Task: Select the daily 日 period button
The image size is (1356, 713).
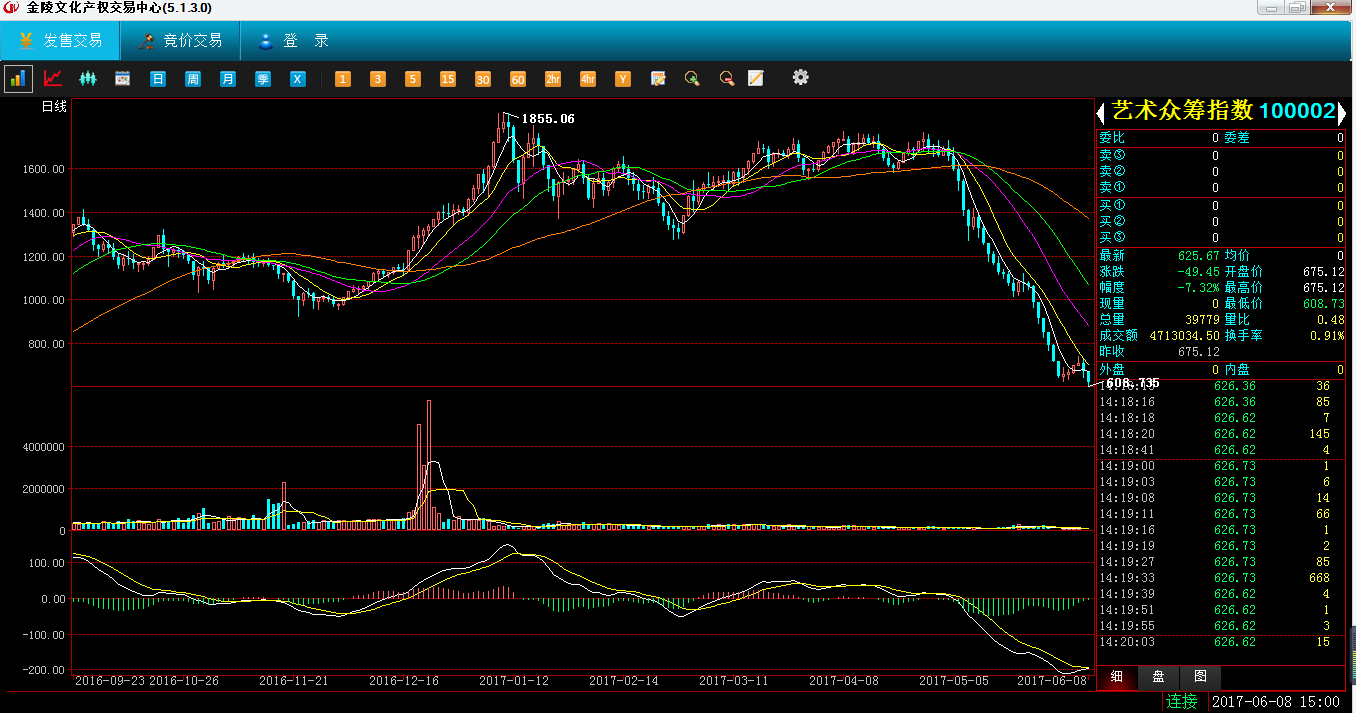Action: pos(158,78)
